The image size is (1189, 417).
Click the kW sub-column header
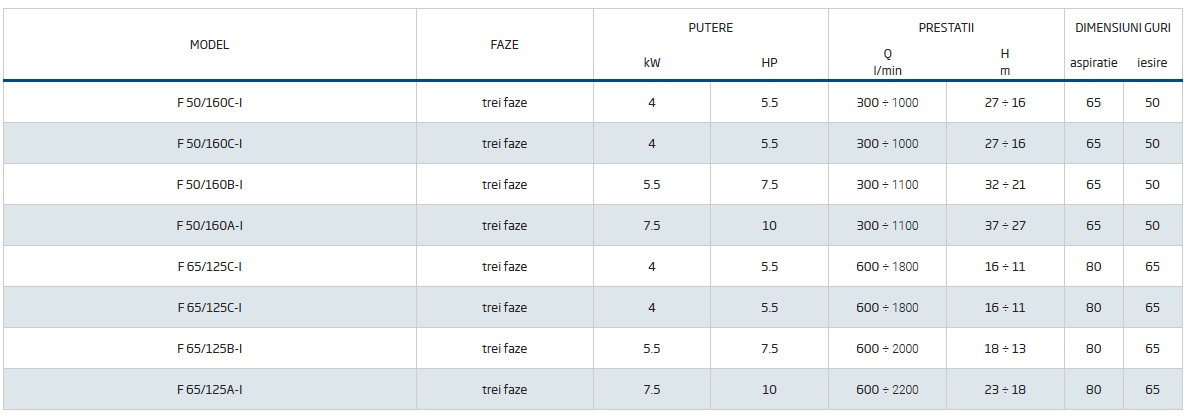click(652, 62)
